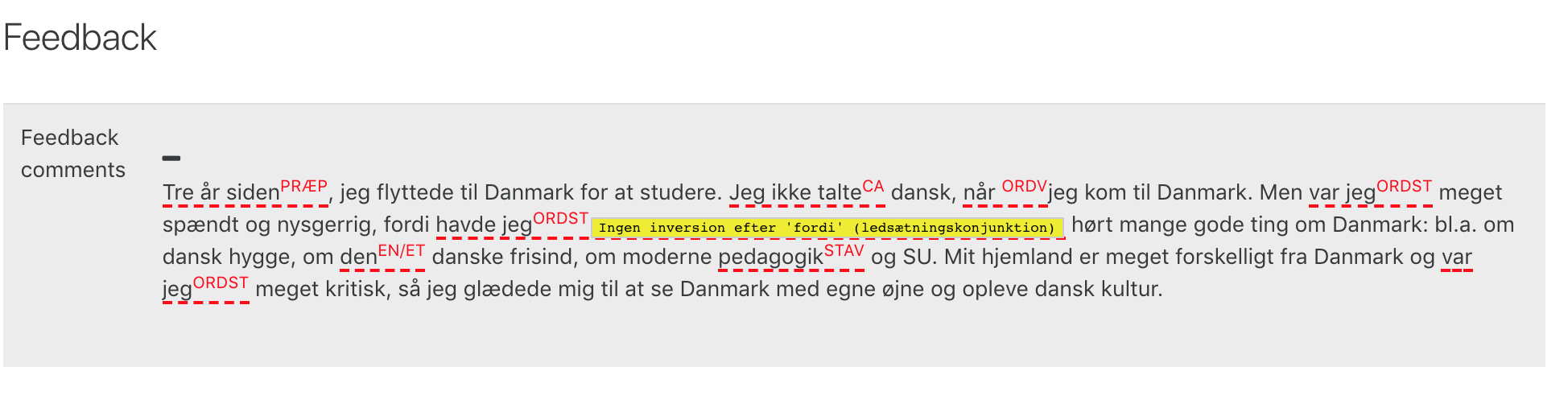Collapse feedback comments using the dash icon
Viewport: 1568px width, 404px height.
pos(171,159)
